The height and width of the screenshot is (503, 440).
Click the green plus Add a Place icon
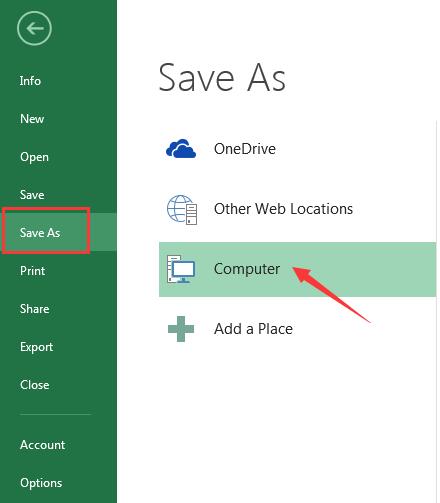181,329
